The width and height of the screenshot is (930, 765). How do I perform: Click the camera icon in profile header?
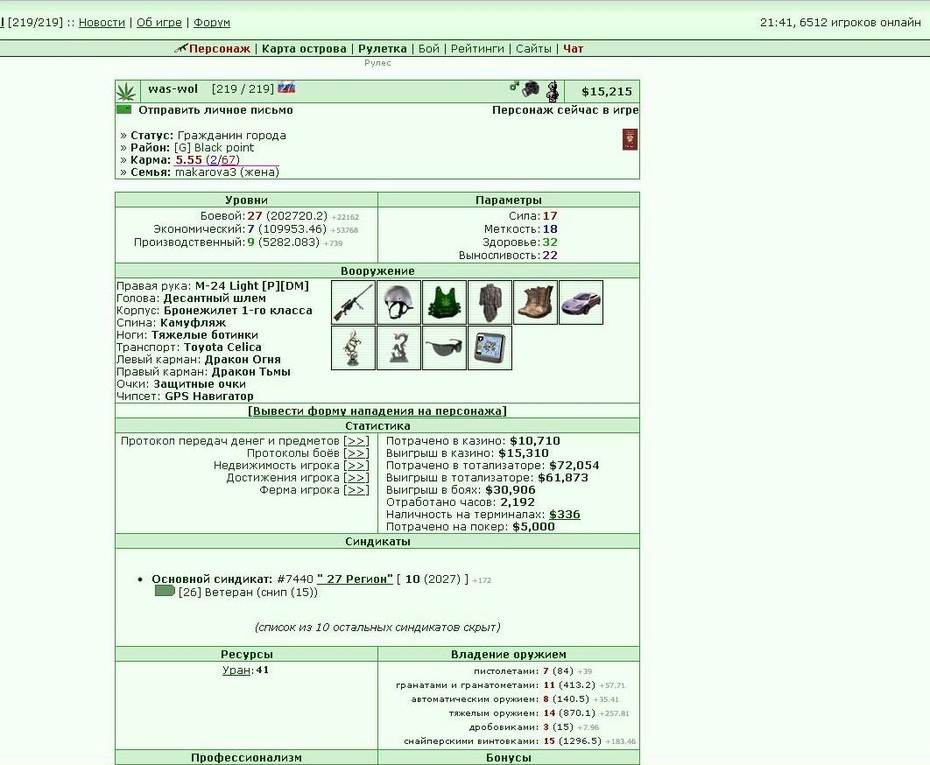531,89
